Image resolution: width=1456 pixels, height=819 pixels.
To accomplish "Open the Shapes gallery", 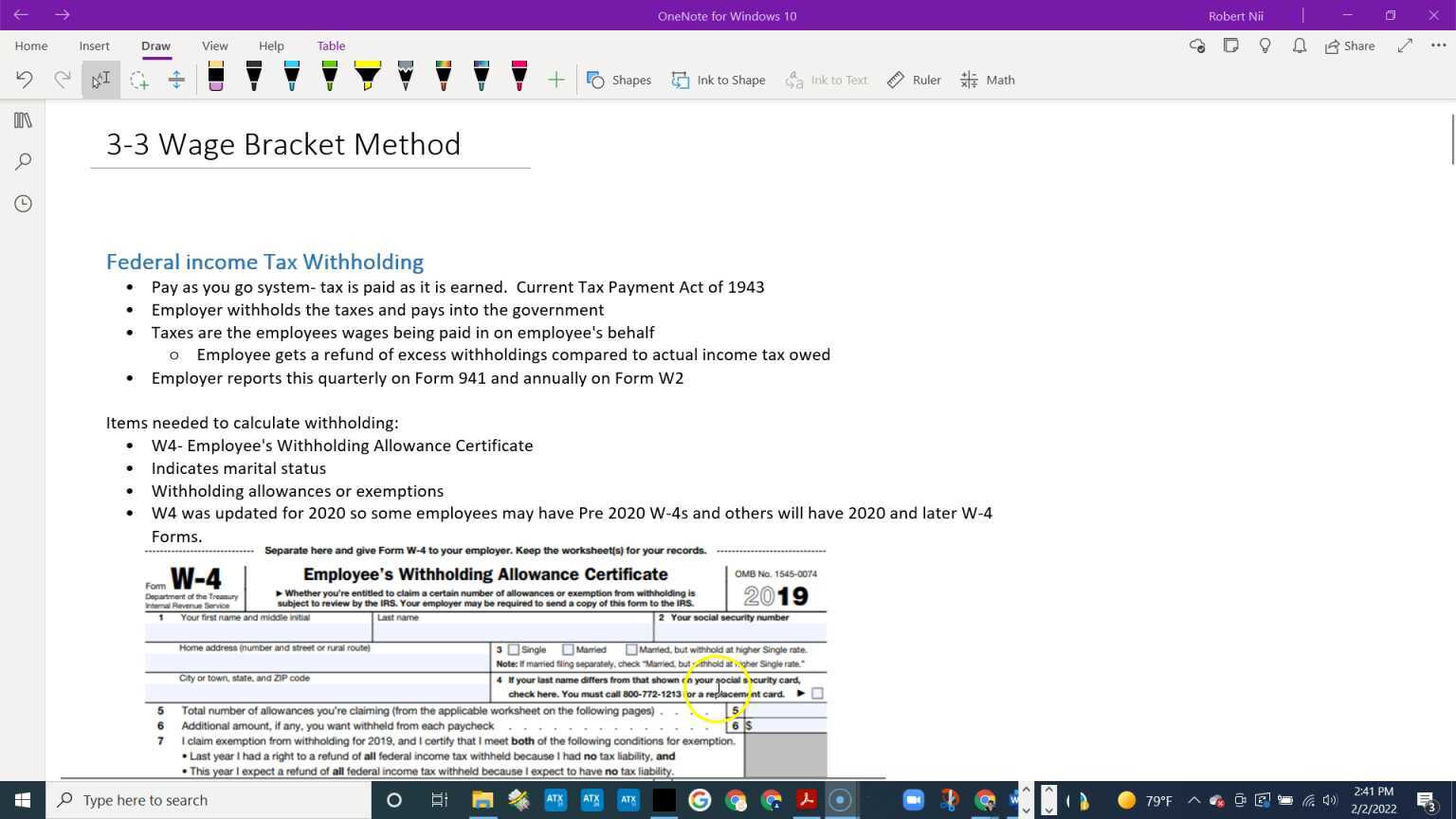I will (x=619, y=80).
